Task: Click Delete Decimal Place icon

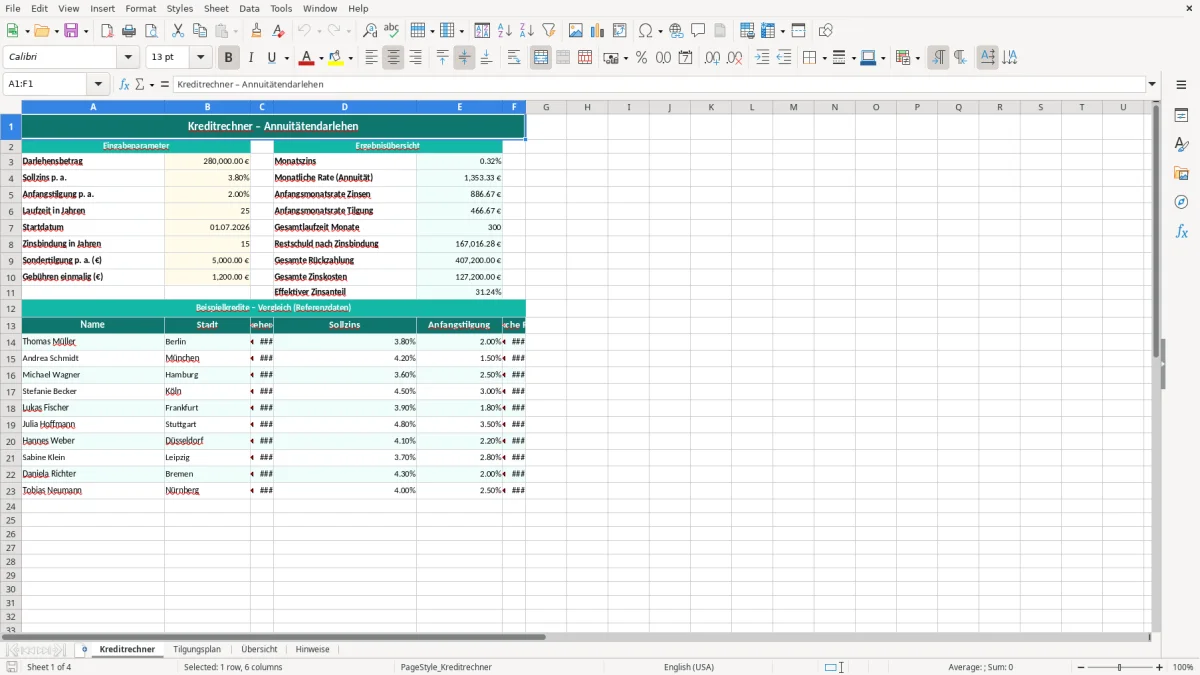Action: (x=735, y=58)
